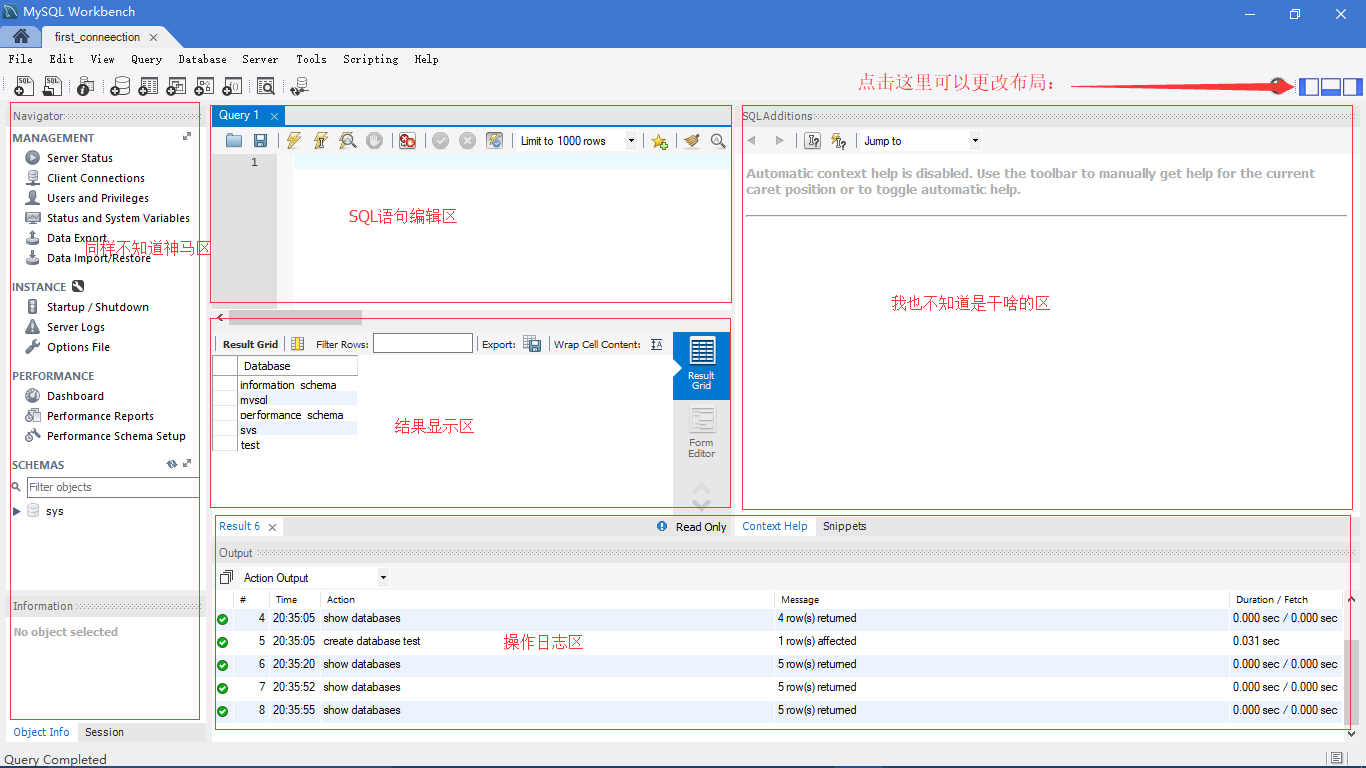Open the object inspector toolbar icon
The height and width of the screenshot is (768, 1366).
click(85, 87)
